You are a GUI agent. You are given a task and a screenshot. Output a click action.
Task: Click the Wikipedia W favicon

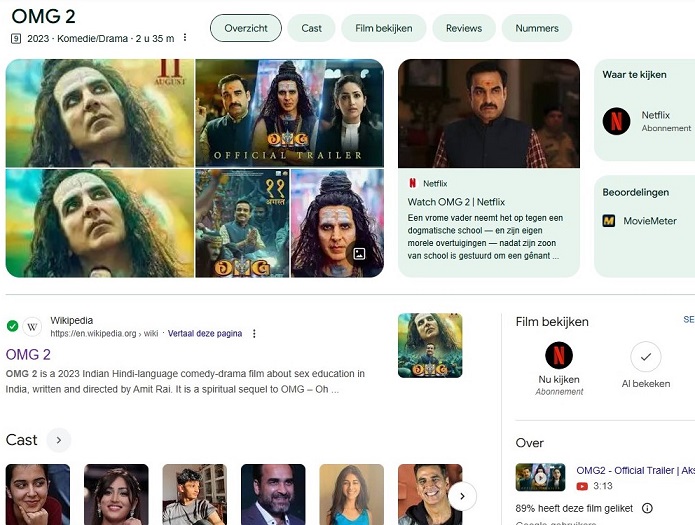32,327
